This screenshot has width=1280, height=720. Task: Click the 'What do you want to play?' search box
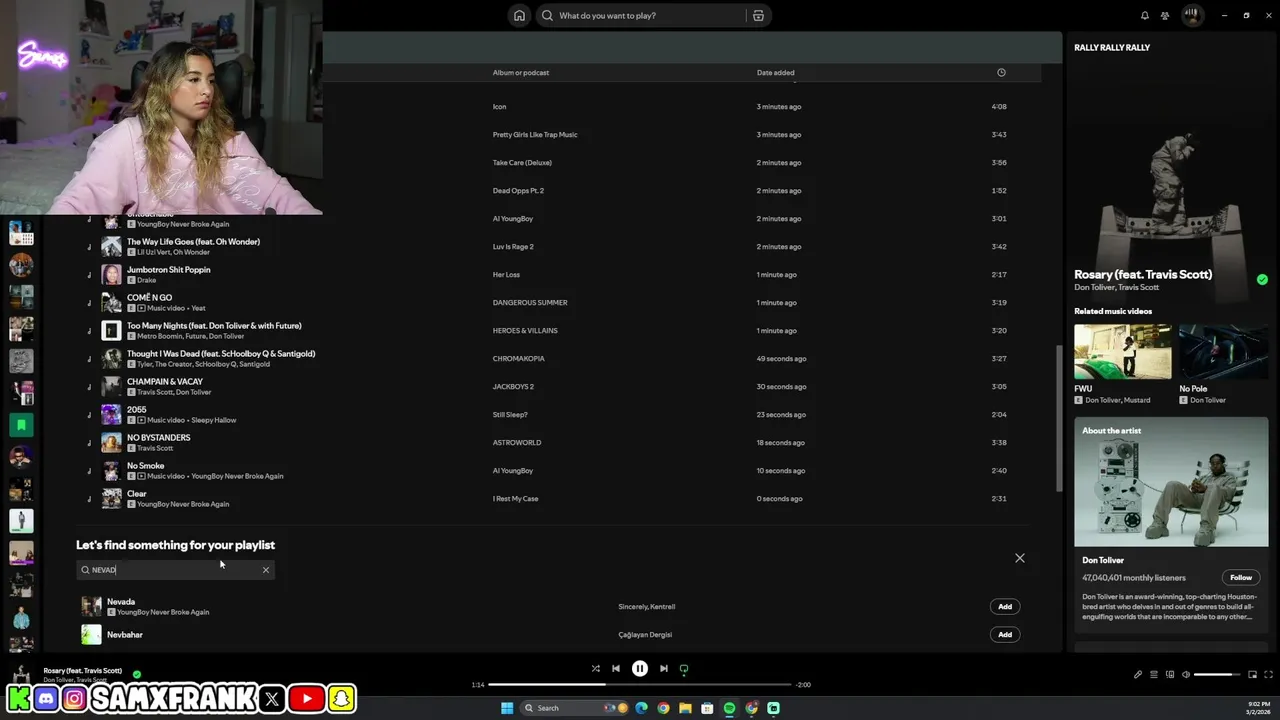(x=643, y=15)
